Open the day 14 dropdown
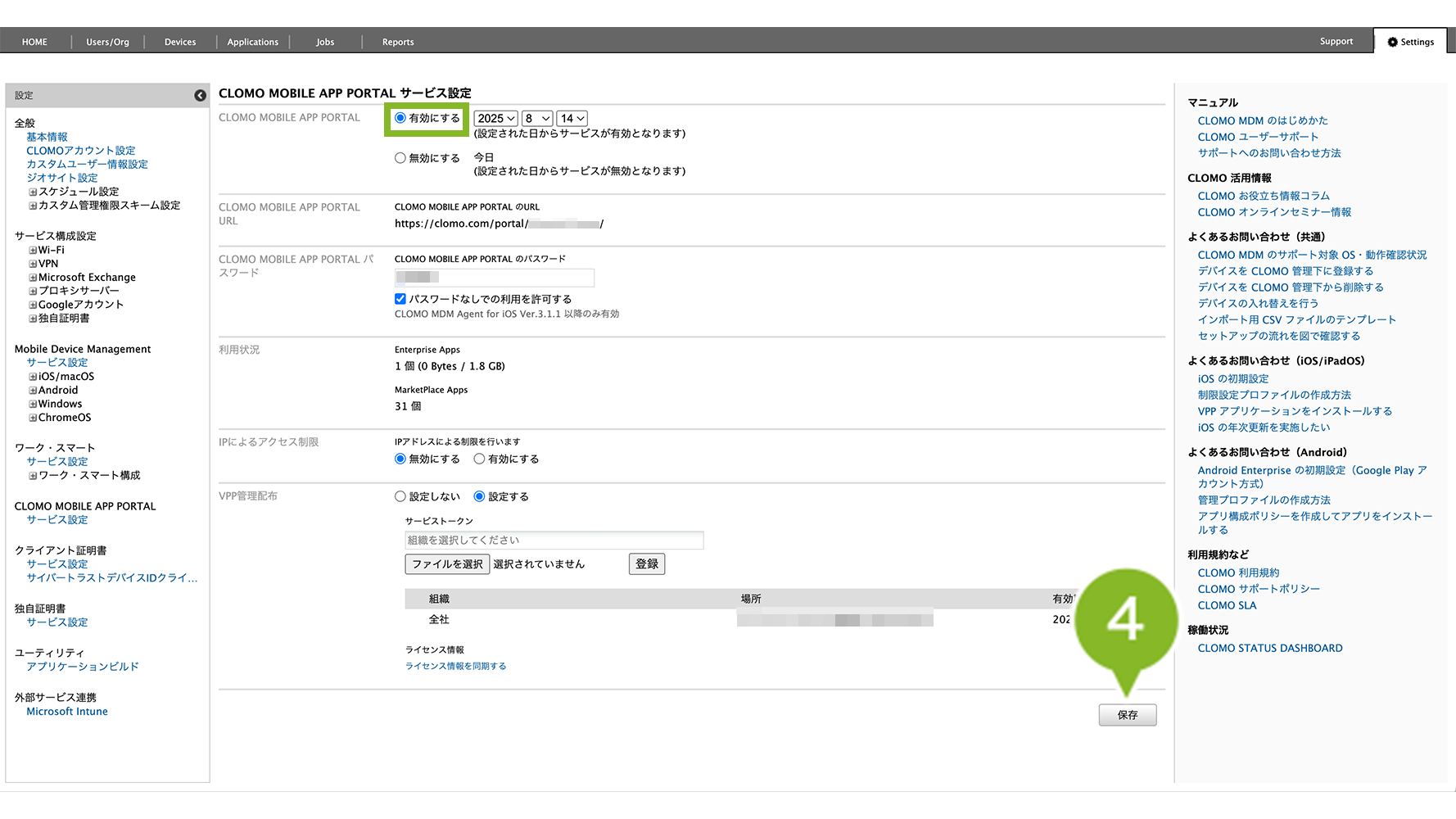This screenshot has width=1456, height=819. [572, 119]
